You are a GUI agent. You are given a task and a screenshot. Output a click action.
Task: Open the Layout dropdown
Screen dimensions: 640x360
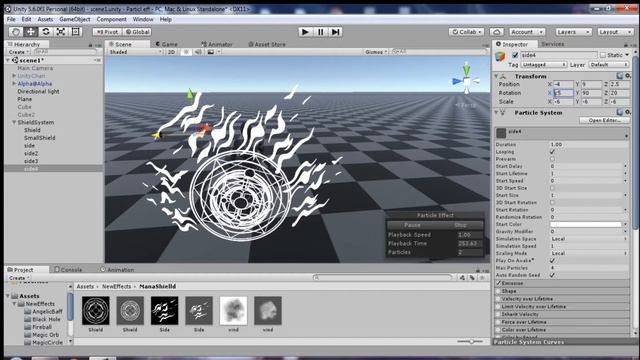click(615, 32)
